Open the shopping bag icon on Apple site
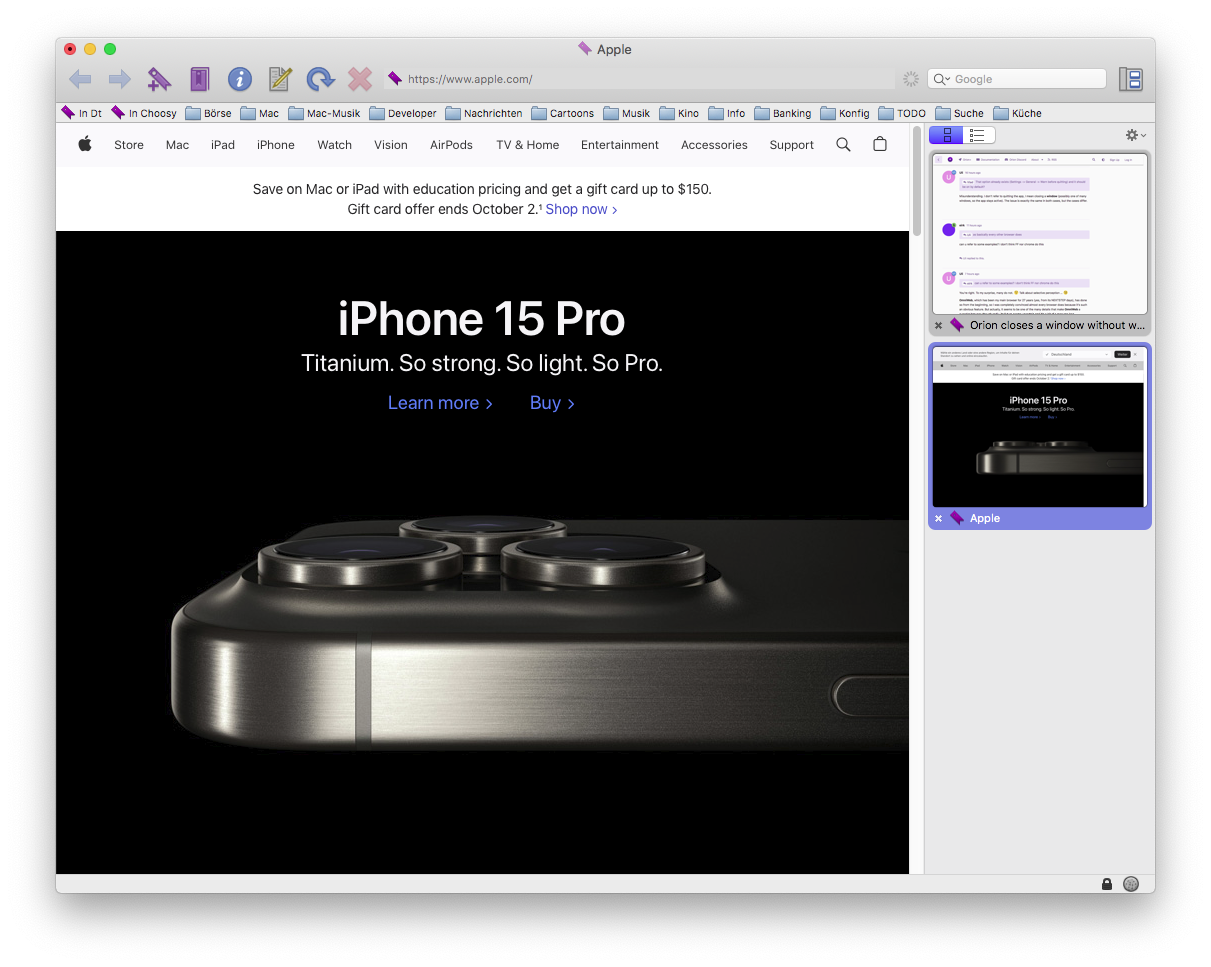The width and height of the screenshot is (1211, 967). 879,145
